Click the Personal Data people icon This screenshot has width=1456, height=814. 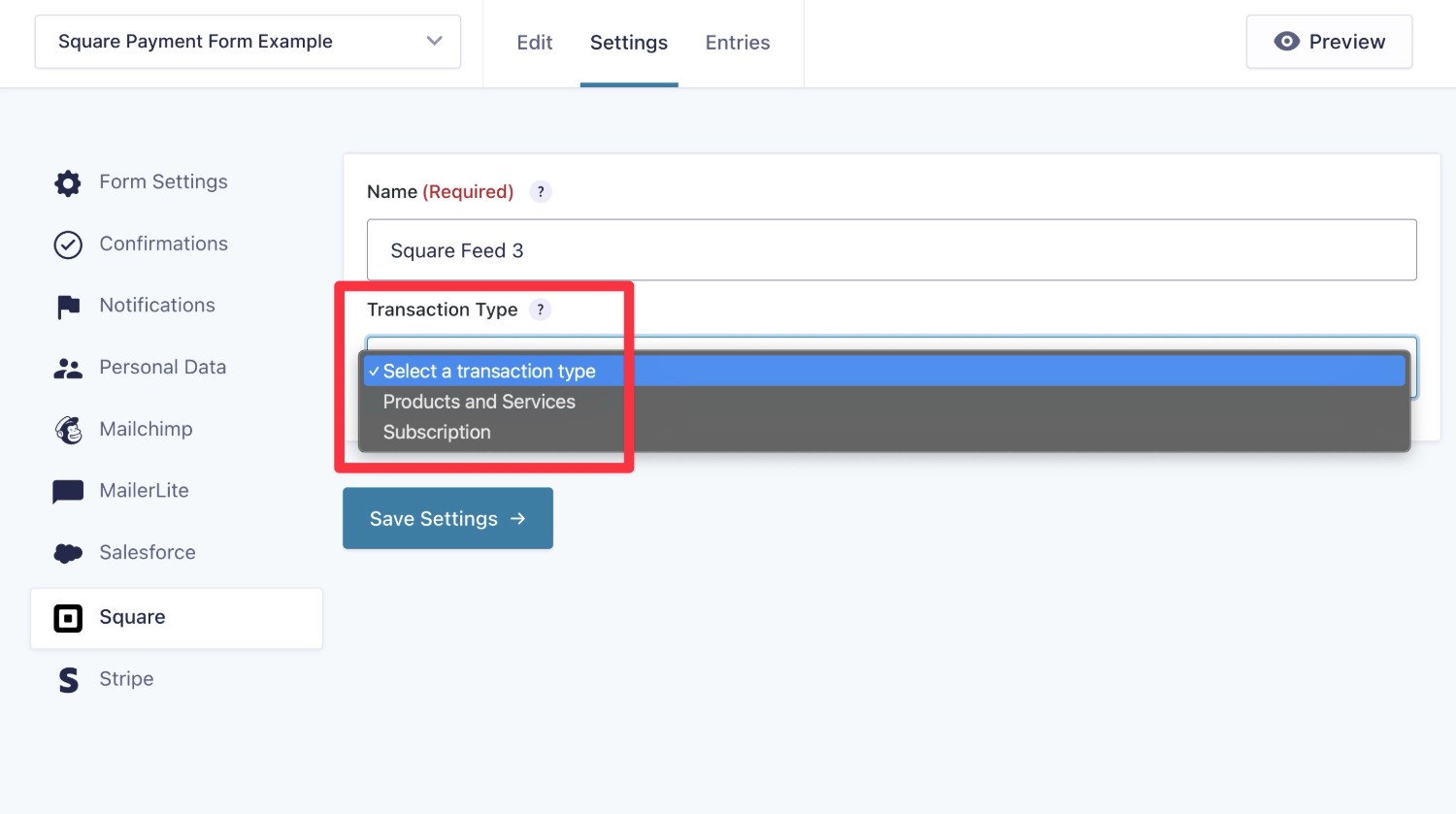pyautogui.click(x=68, y=369)
